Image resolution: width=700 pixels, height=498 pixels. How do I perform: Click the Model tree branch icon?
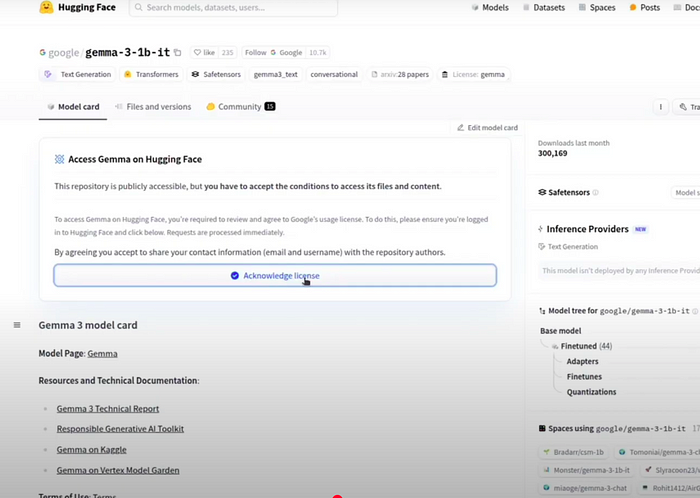pos(542,311)
